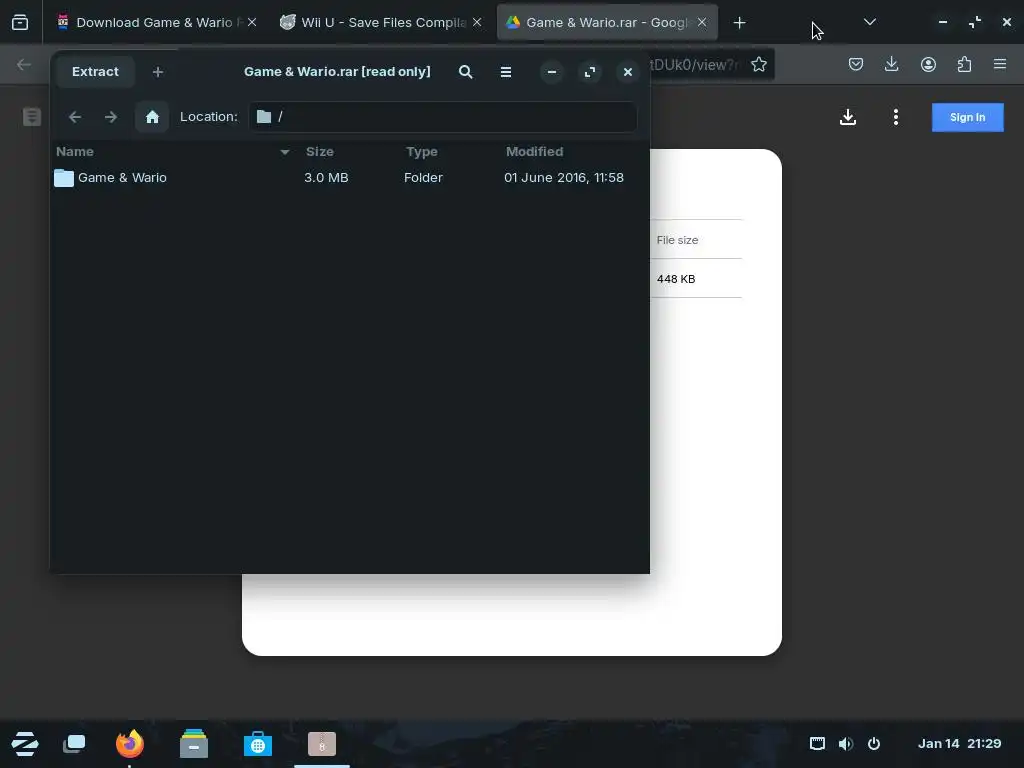Click the Sign in button
The image size is (1024, 768).
pos(968,118)
